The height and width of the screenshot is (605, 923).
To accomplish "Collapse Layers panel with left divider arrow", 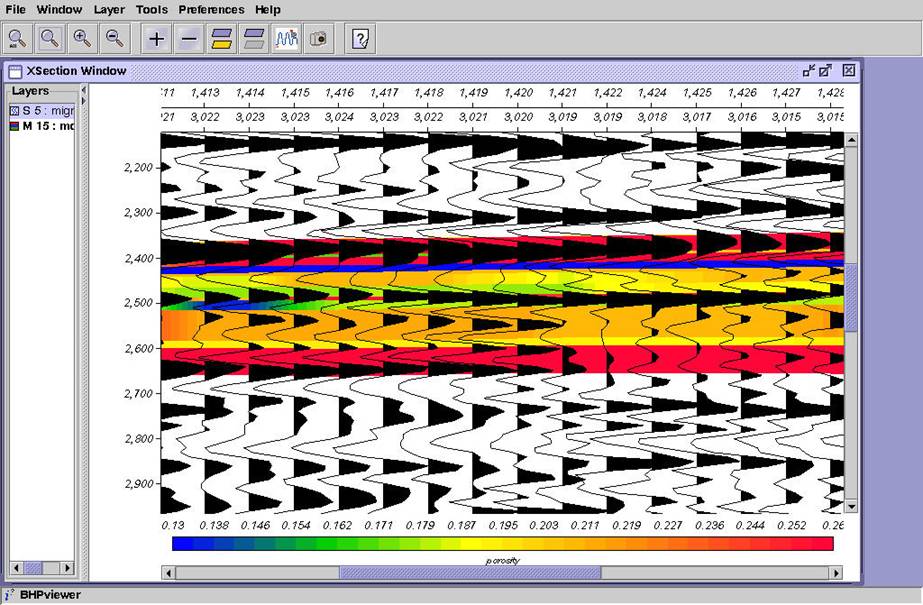I will 83,90.
